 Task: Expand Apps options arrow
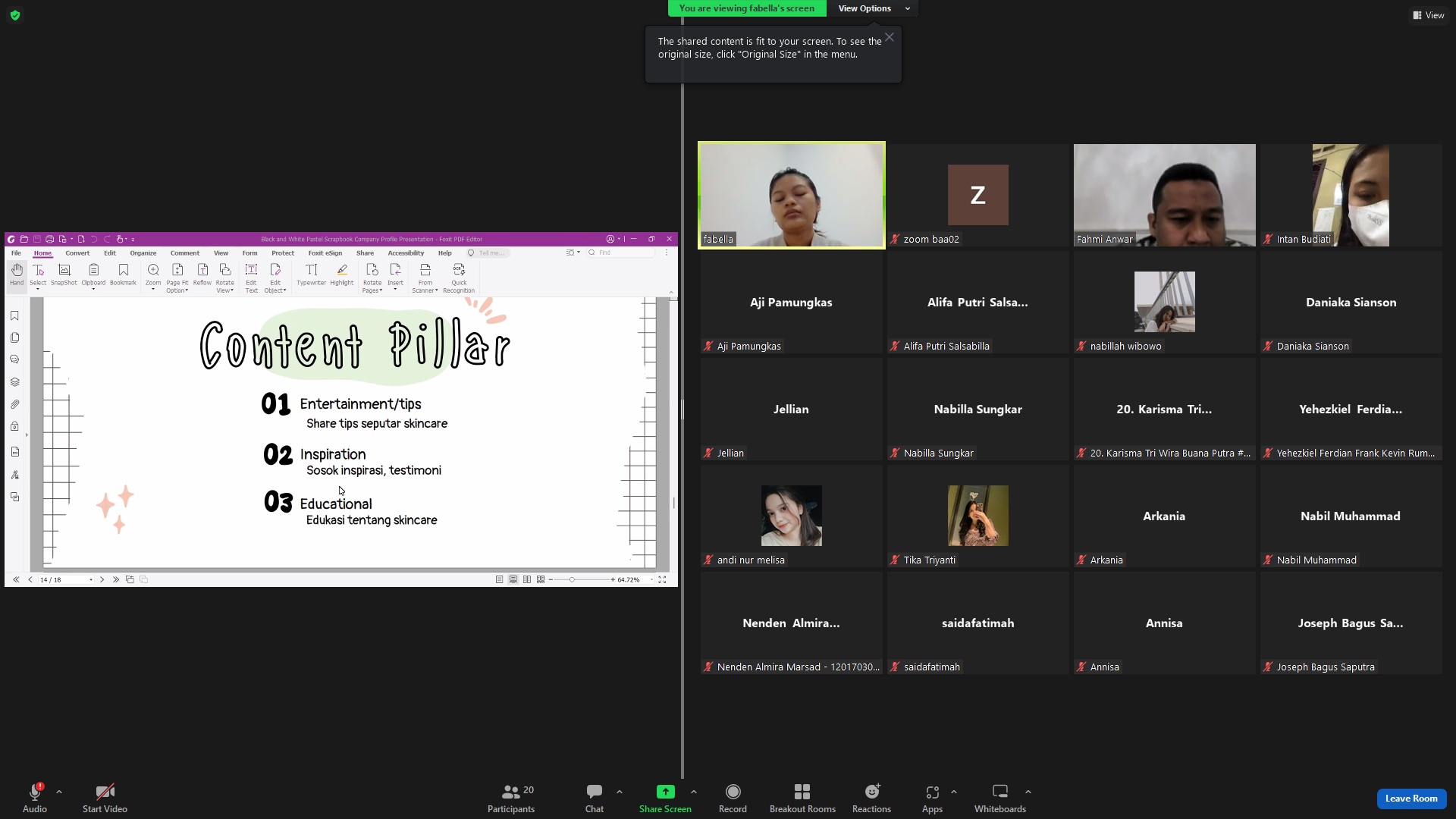pyautogui.click(x=954, y=792)
